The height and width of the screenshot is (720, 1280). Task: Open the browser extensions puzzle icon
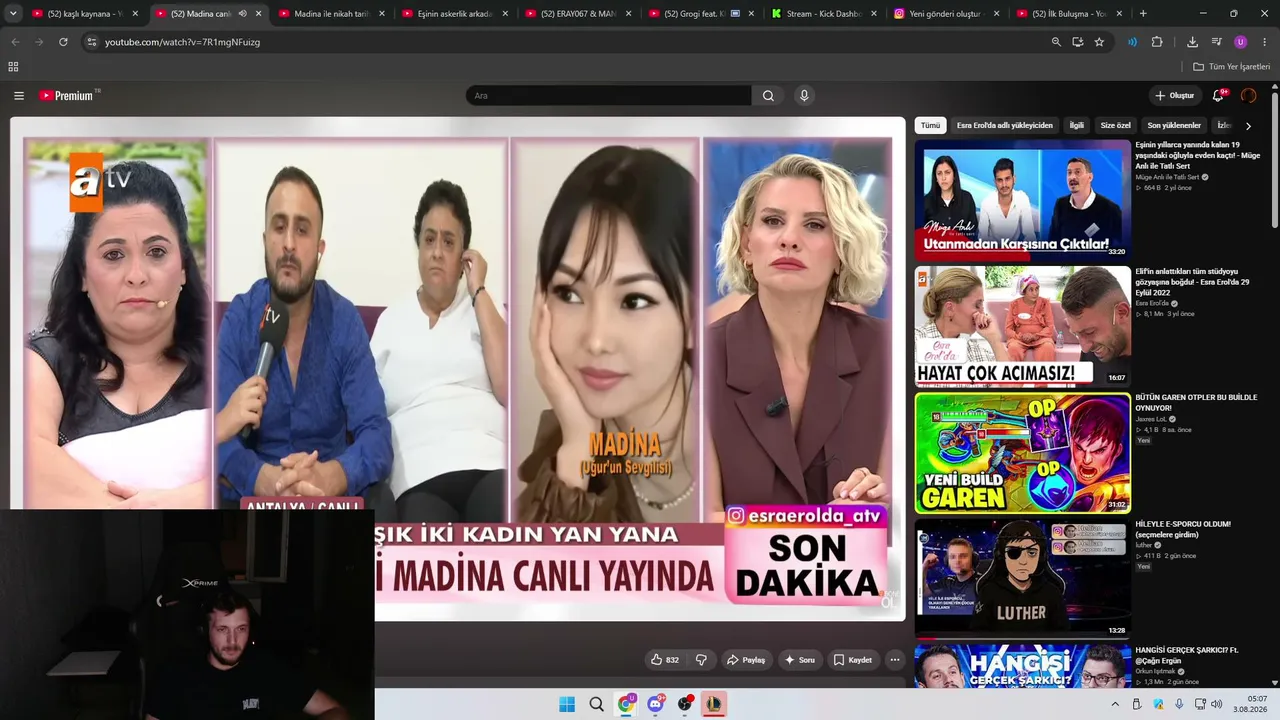click(1157, 42)
